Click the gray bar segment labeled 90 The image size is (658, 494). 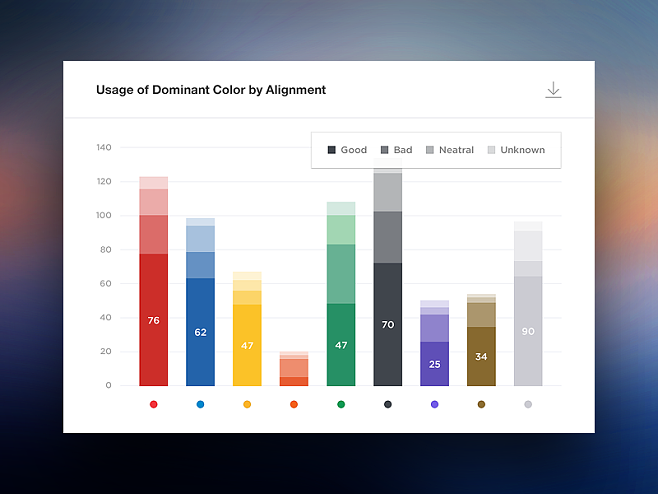click(x=528, y=331)
